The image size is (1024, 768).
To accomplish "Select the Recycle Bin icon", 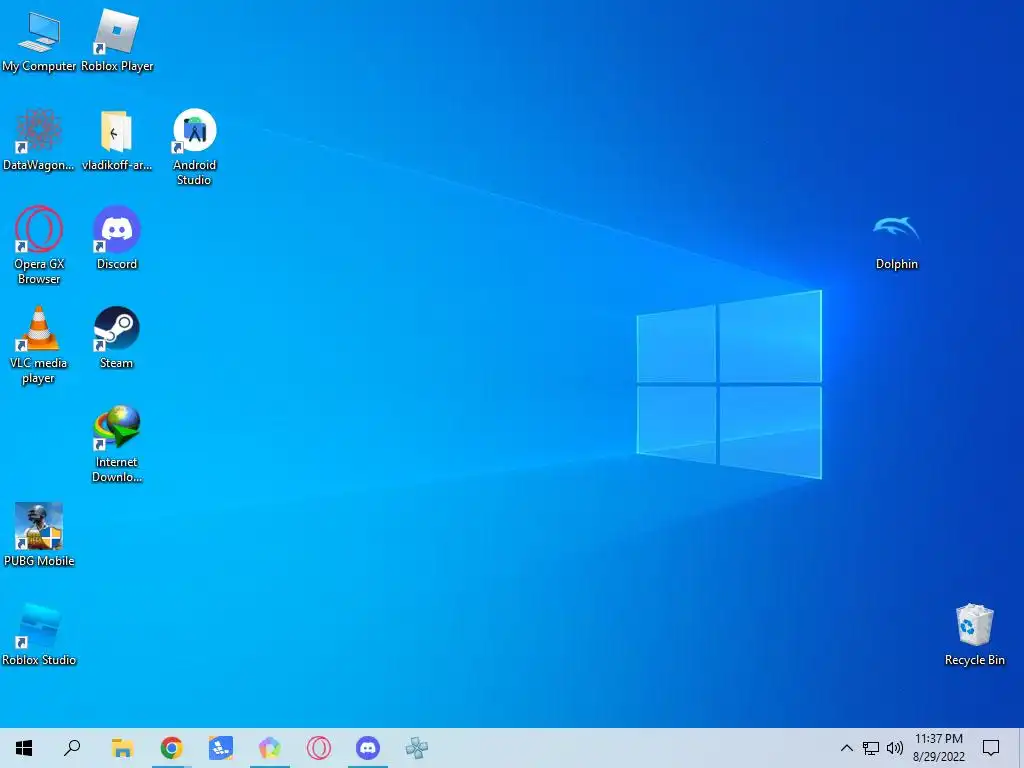I will (x=974, y=635).
